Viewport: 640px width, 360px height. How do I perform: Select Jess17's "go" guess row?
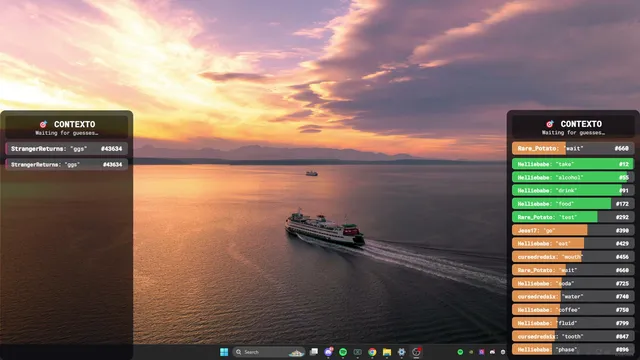pyautogui.click(x=573, y=230)
